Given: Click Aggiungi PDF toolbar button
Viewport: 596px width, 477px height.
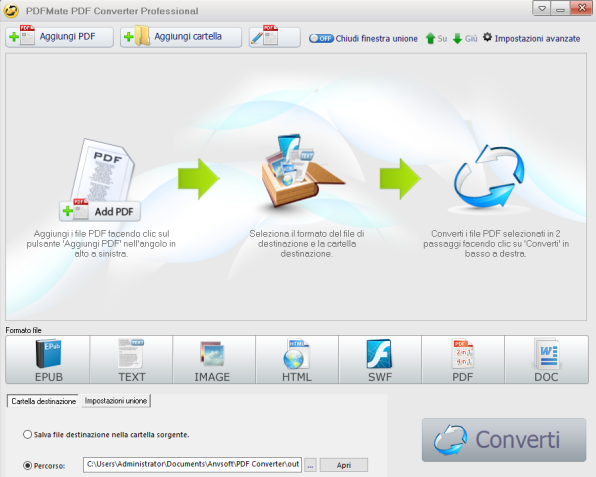Looking at the screenshot, I should coord(59,37).
